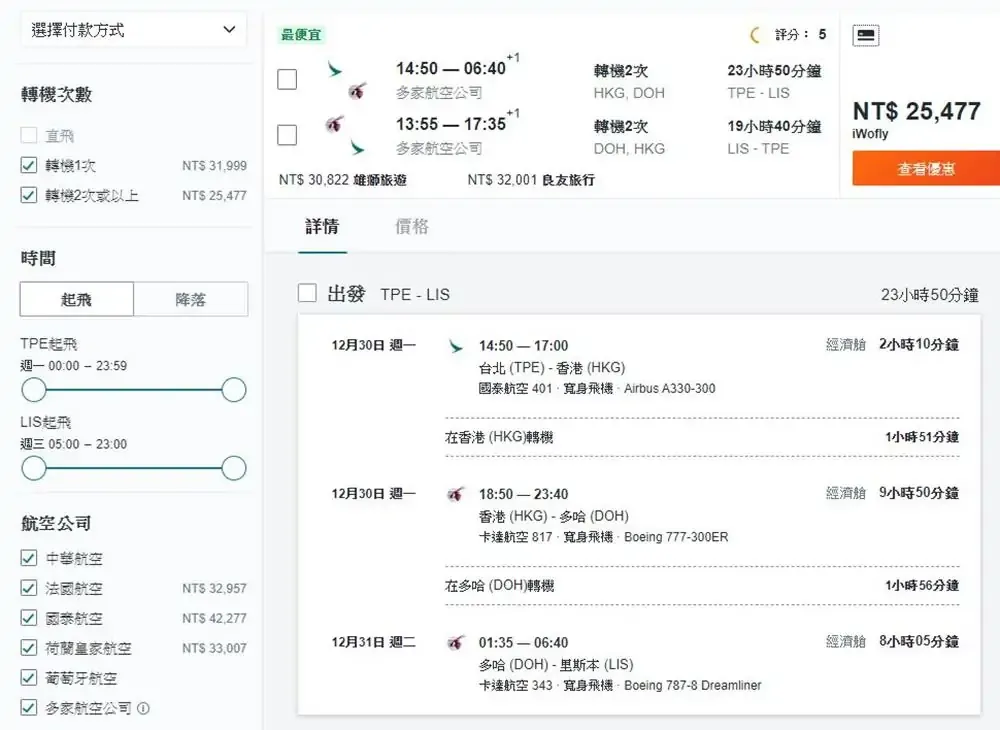1000x730 pixels.
Task: Click Cathay Pacific logo on 14:50 — 17:00 segment
Action: pyautogui.click(x=457, y=347)
